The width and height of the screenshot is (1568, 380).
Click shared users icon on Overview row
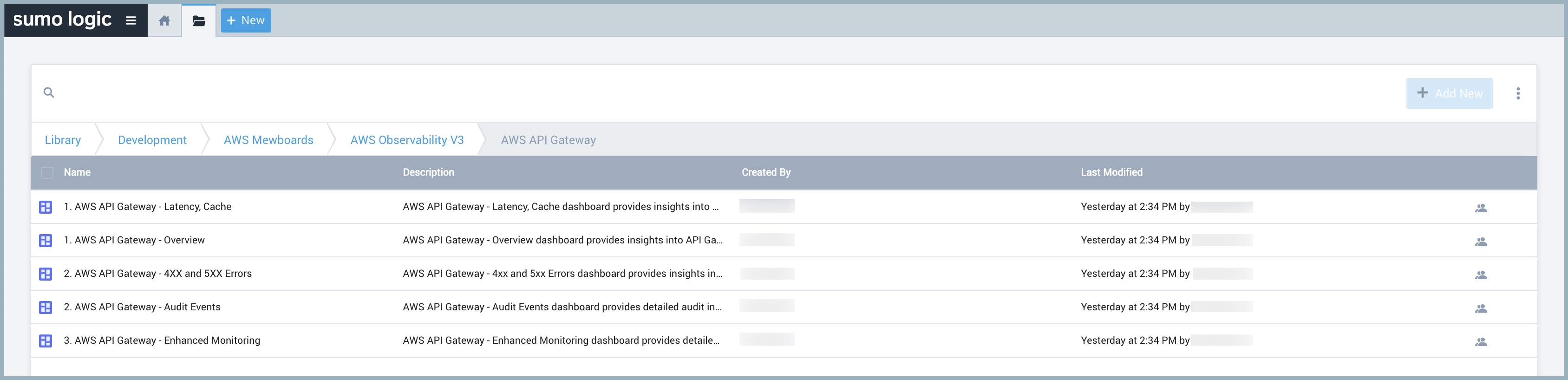coord(1480,242)
